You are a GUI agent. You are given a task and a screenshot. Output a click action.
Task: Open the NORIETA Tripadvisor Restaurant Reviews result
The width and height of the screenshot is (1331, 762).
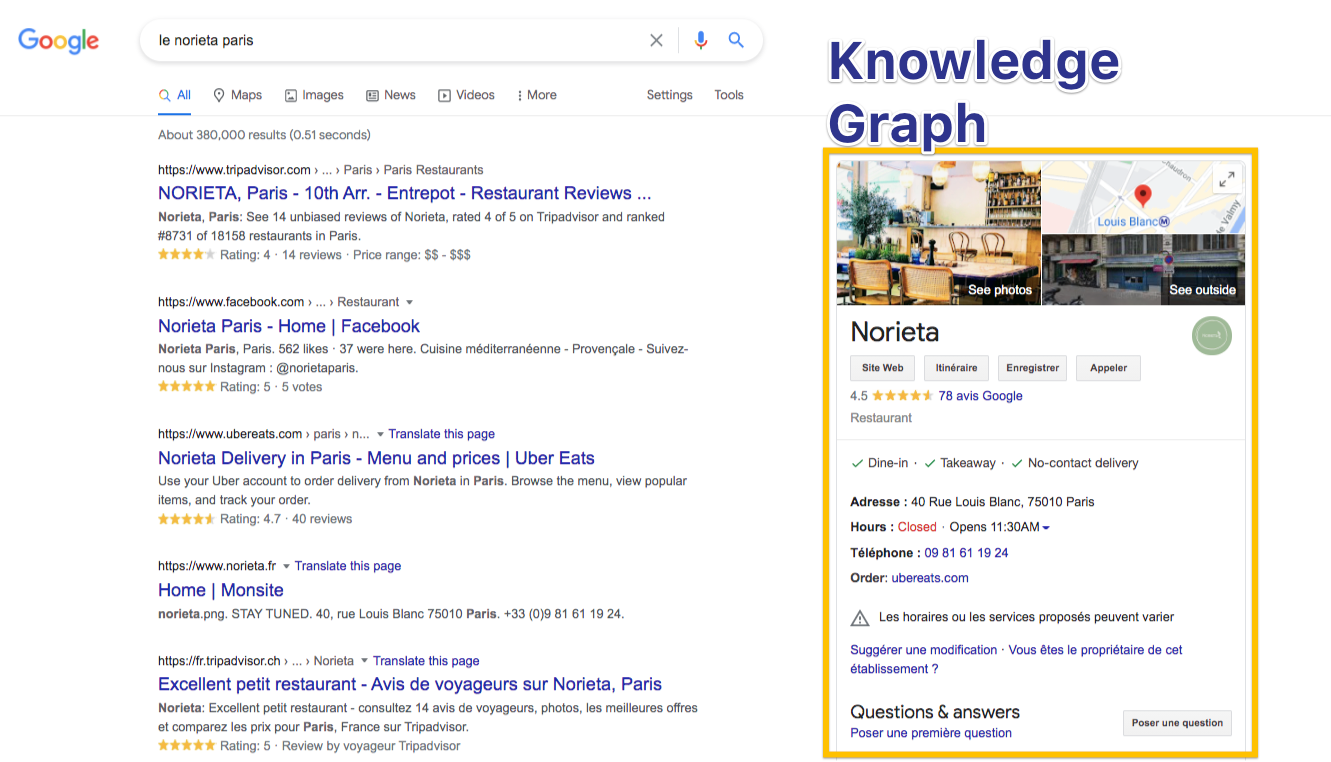(x=405, y=193)
